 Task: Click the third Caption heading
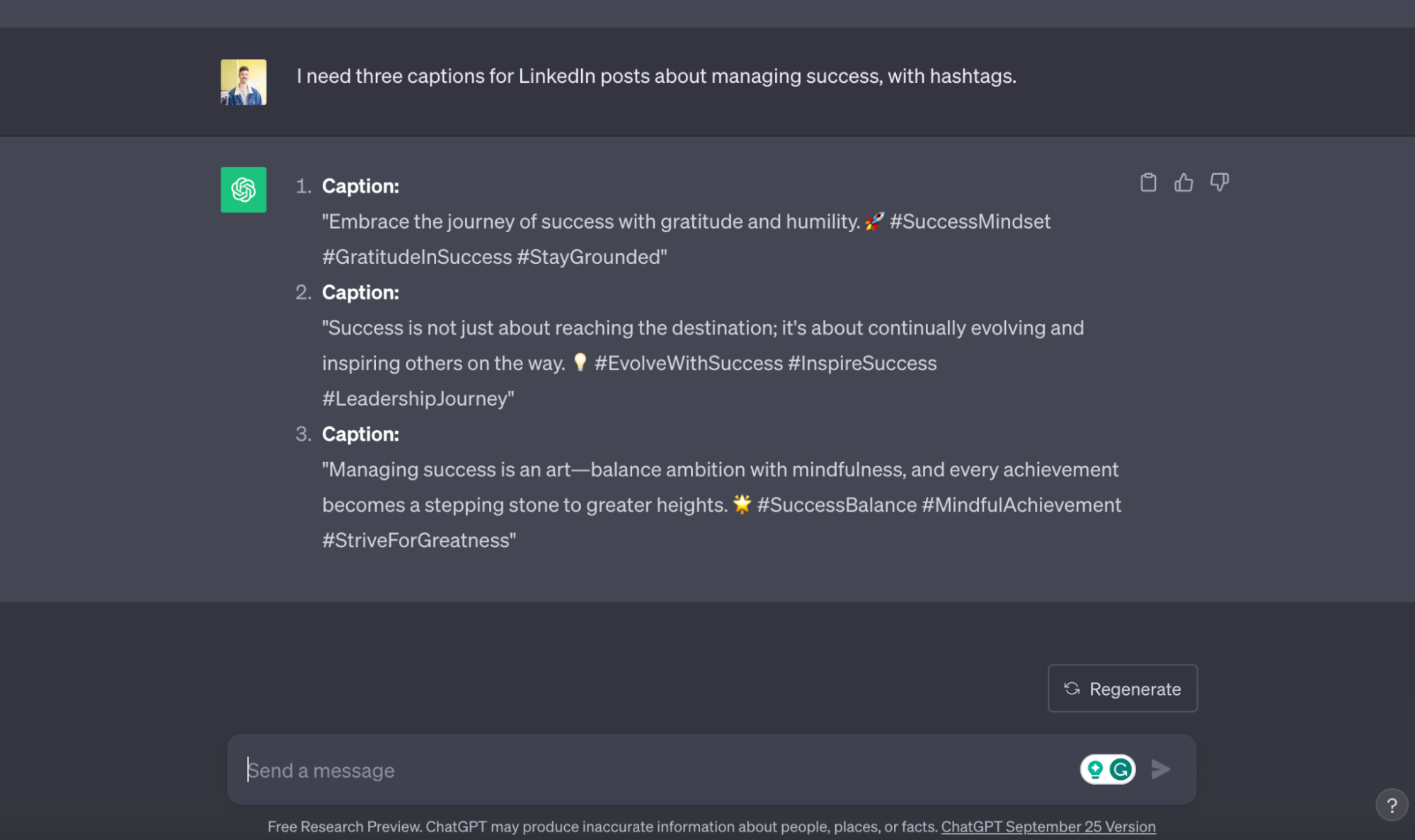[360, 434]
